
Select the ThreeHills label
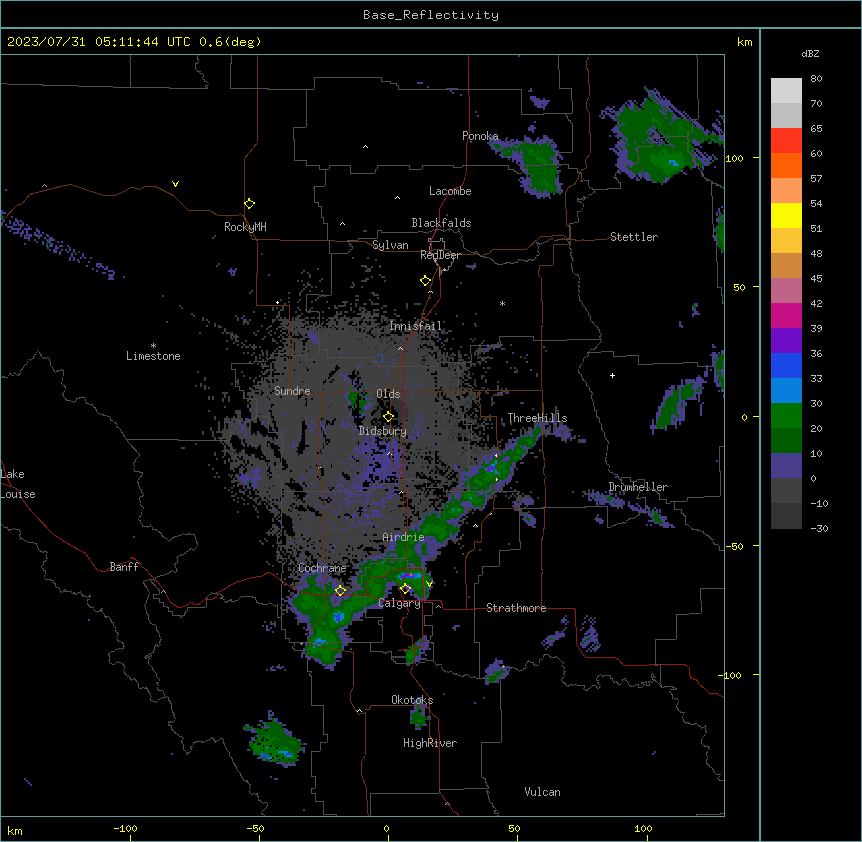537,418
